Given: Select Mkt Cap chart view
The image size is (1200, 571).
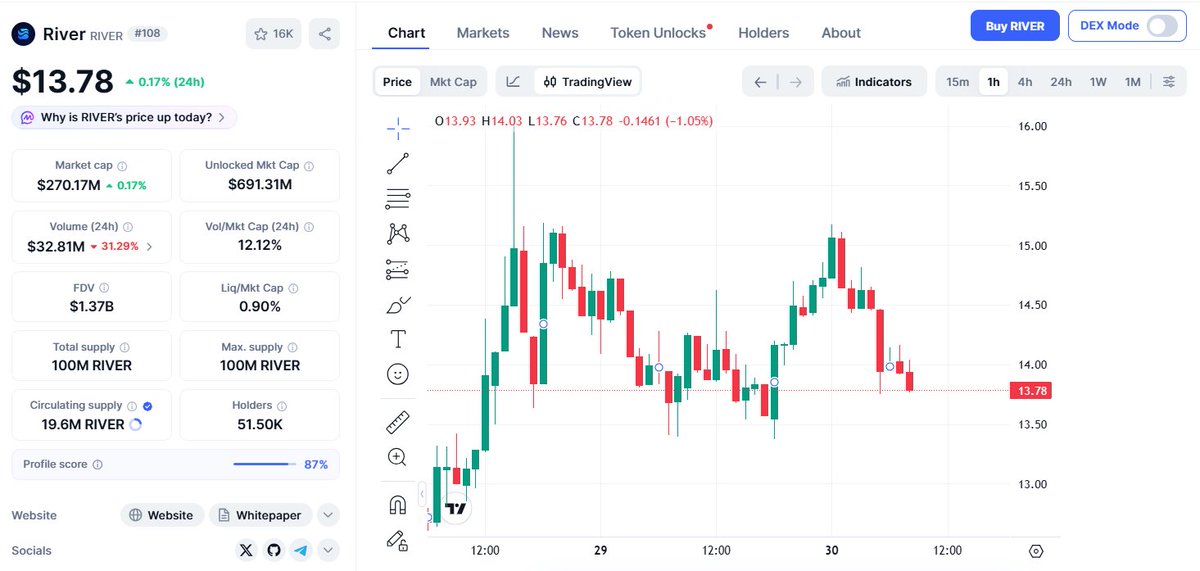Looking at the screenshot, I should pos(453,82).
